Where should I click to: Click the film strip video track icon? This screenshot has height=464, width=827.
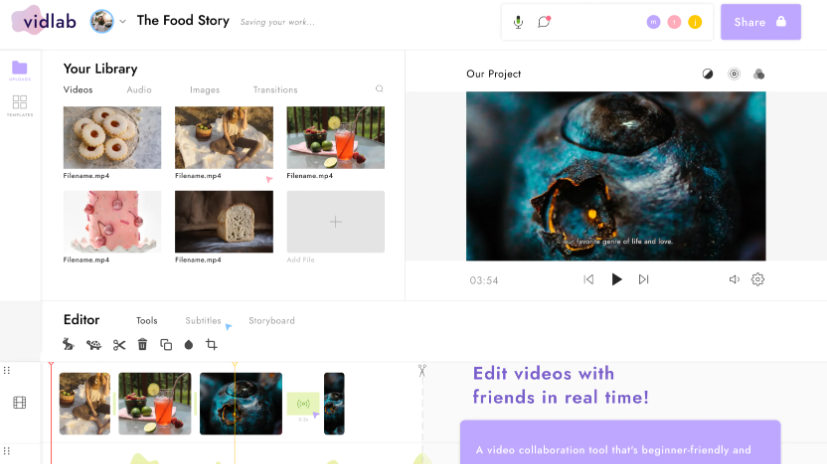coord(20,403)
